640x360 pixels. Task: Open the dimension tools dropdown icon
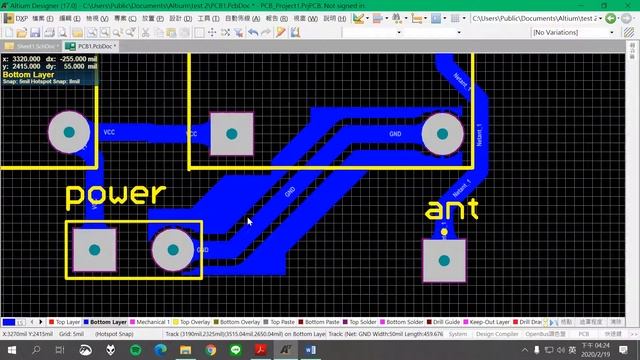[418, 18]
